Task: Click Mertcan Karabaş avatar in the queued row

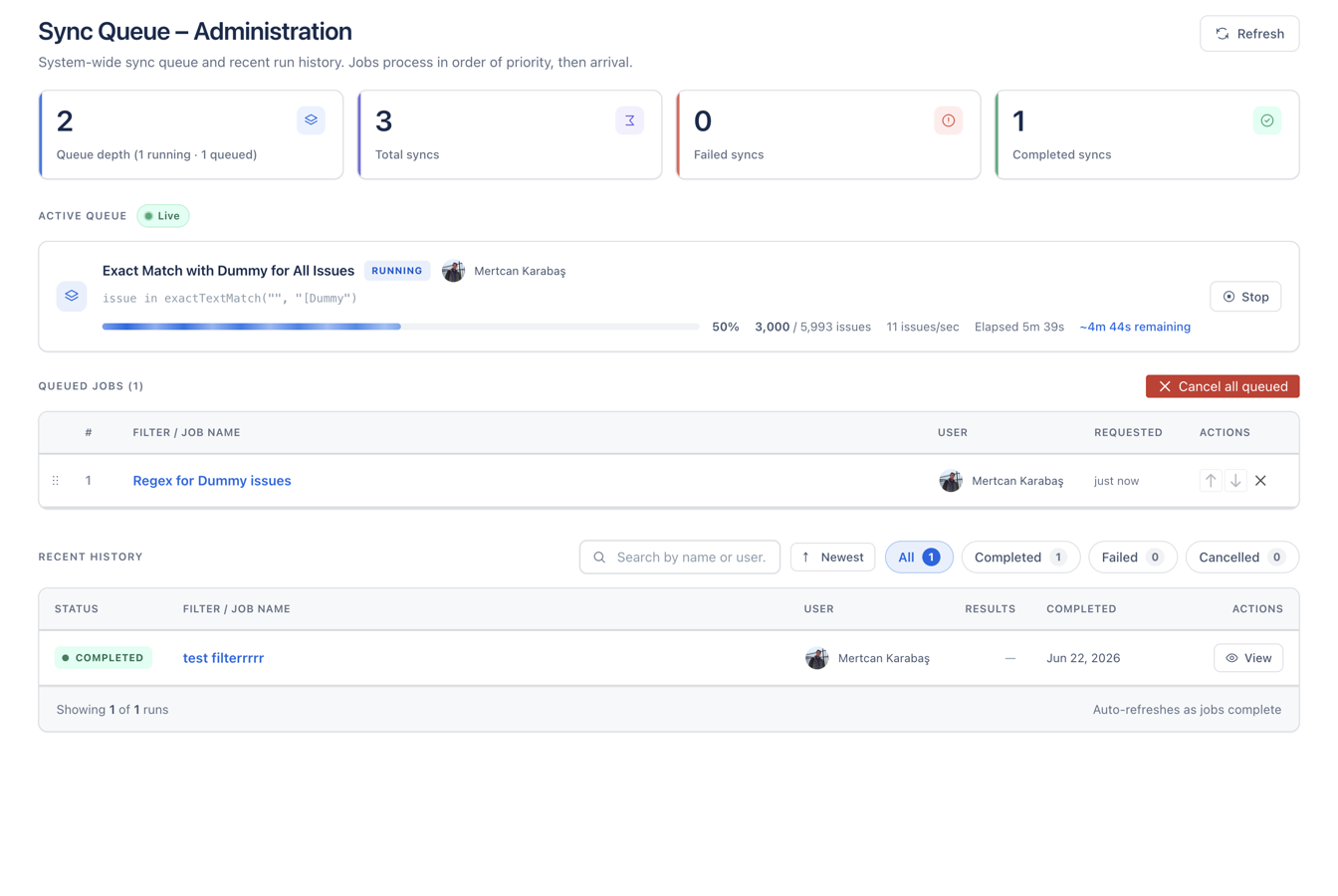Action: (x=951, y=481)
